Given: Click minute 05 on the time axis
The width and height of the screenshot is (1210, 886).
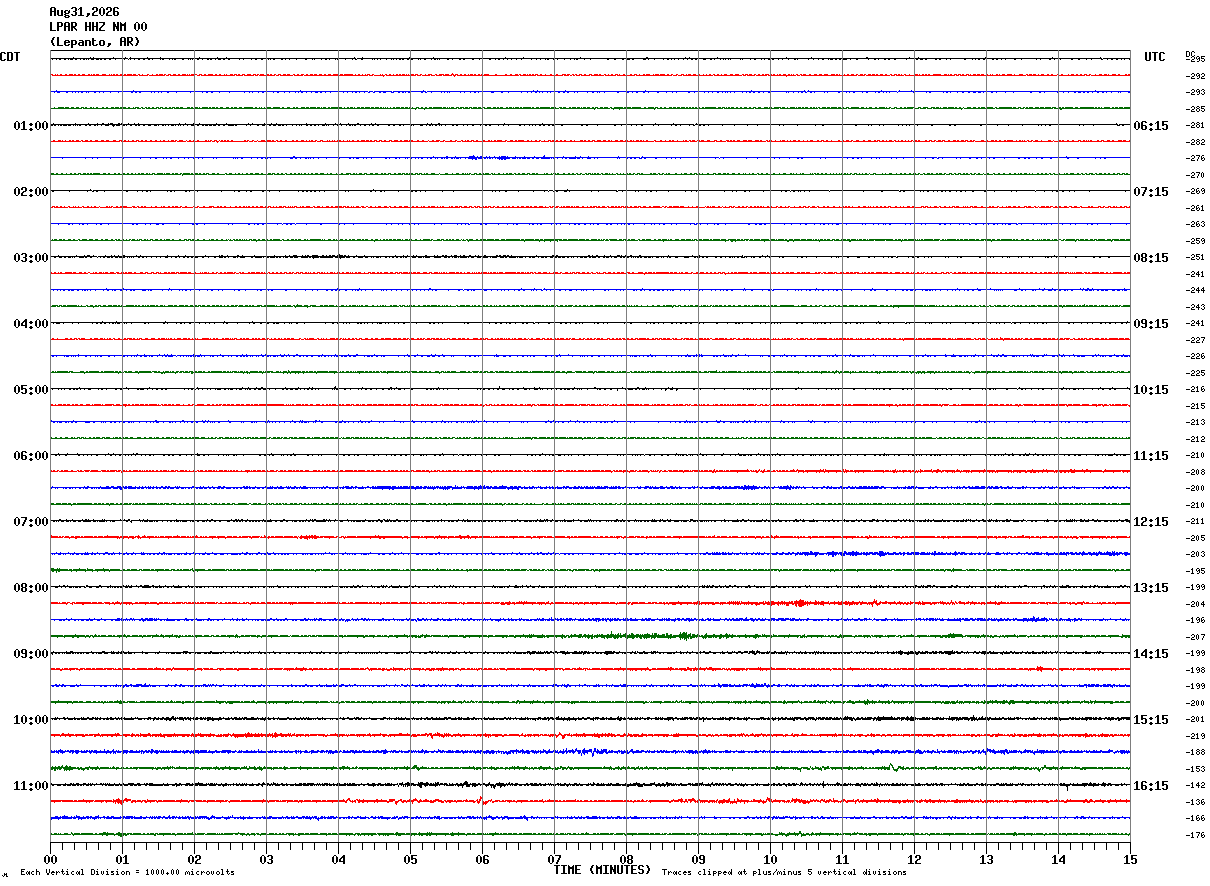Looking at the screenshot, I should coord(410,860).
